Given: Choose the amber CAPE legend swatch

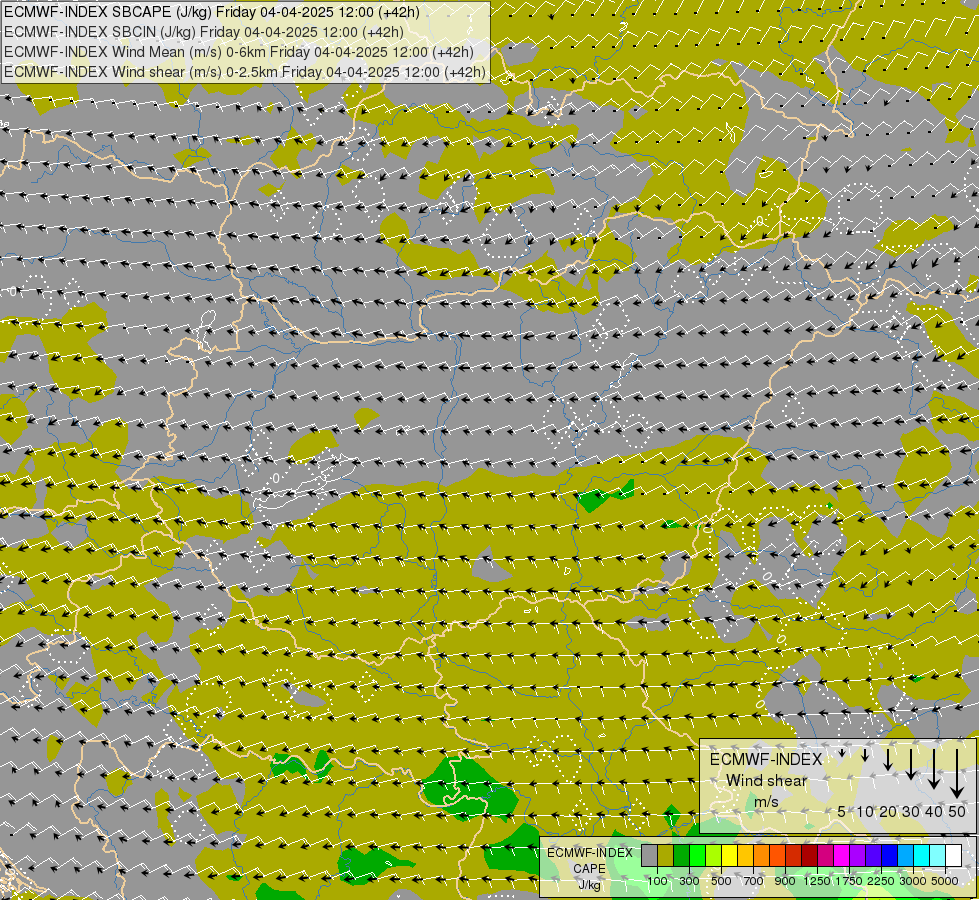Looking at the screenshot, I should point(745,855).
